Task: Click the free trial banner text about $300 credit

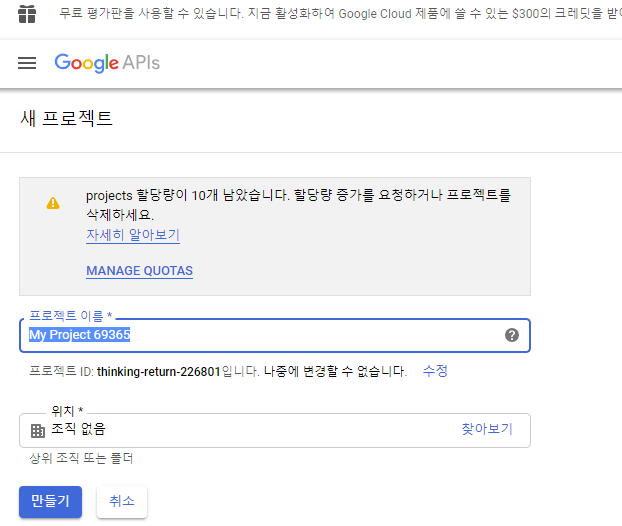Action: pos(340,14)
